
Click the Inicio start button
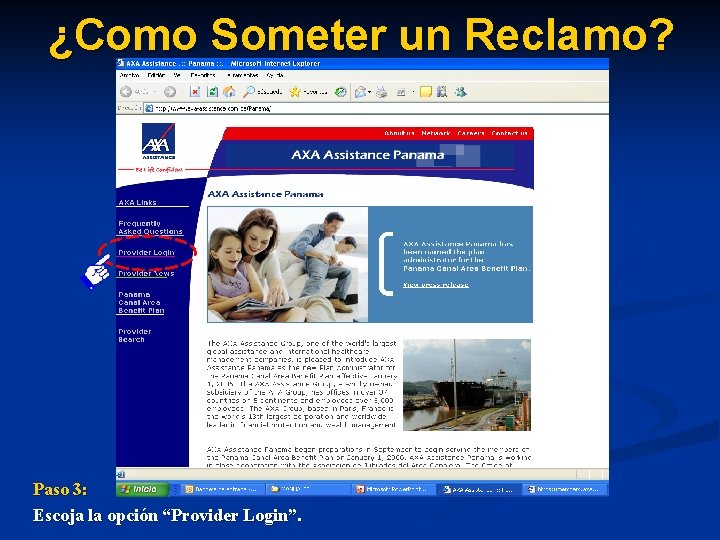[x=142, y=489]
